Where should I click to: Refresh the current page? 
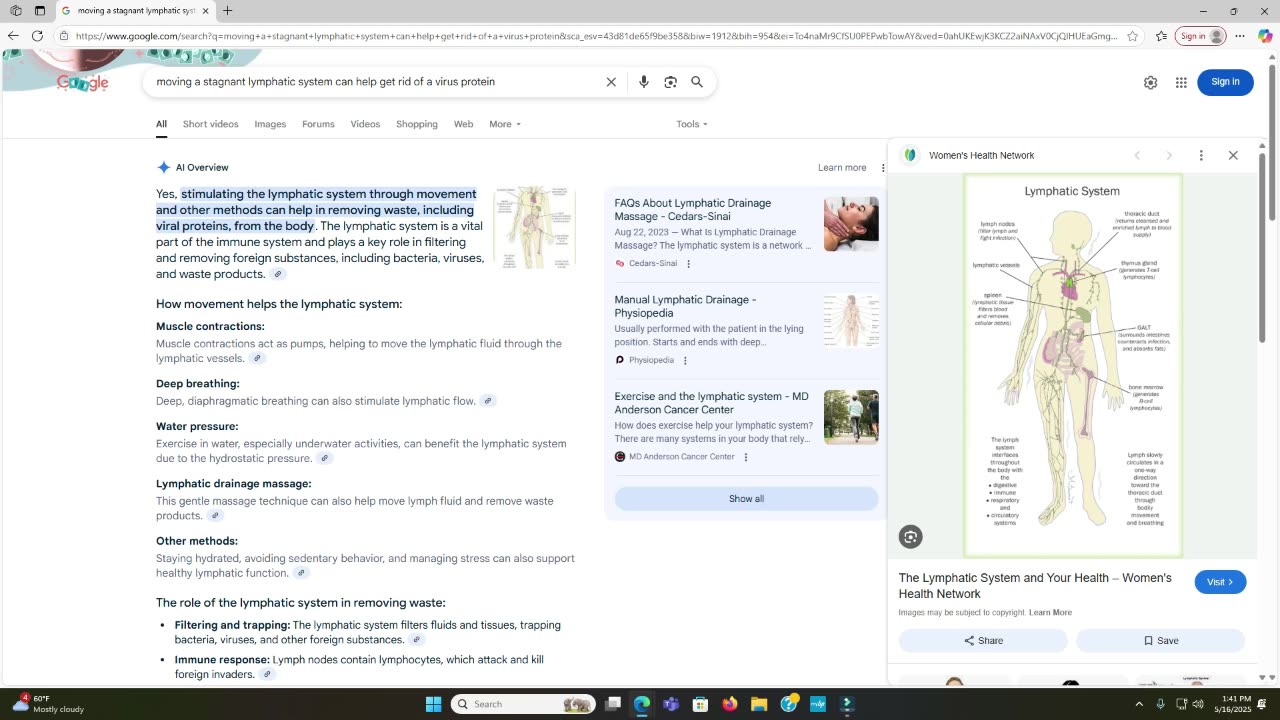tap(37, 36)
